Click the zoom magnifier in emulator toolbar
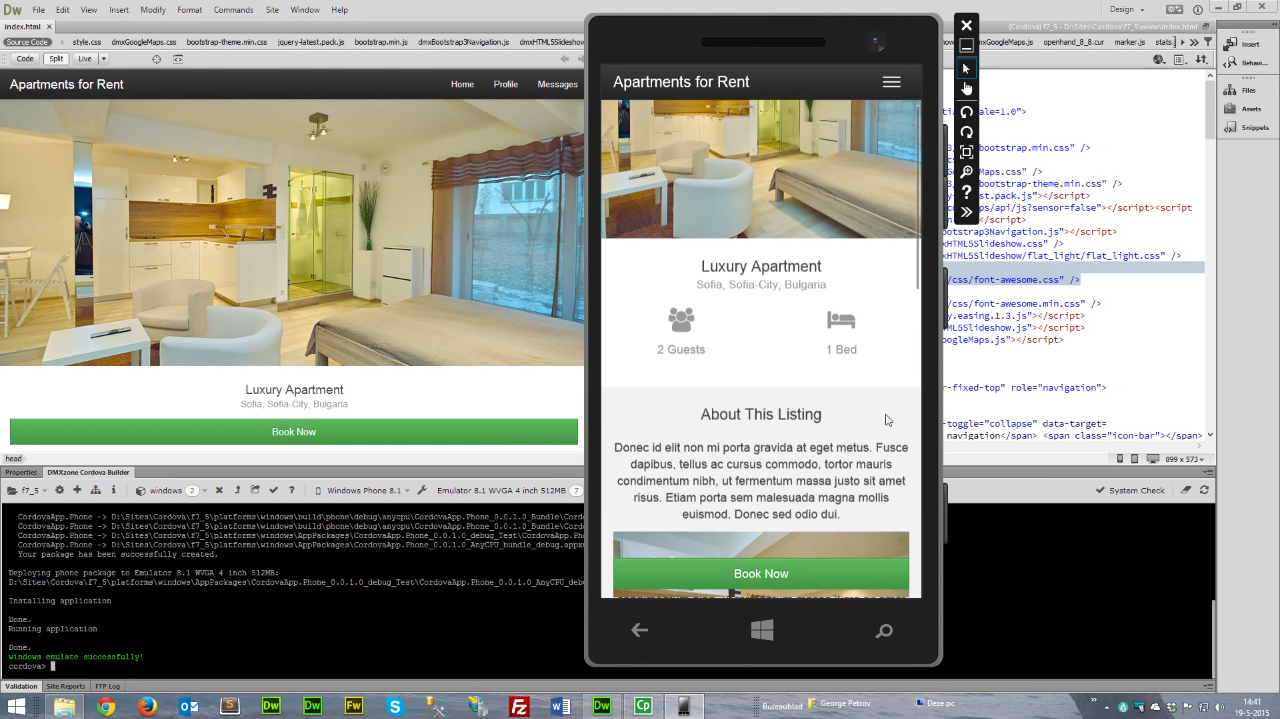Image resolution: width=1280 pixels, height=719 pixels. pos(966,172)
